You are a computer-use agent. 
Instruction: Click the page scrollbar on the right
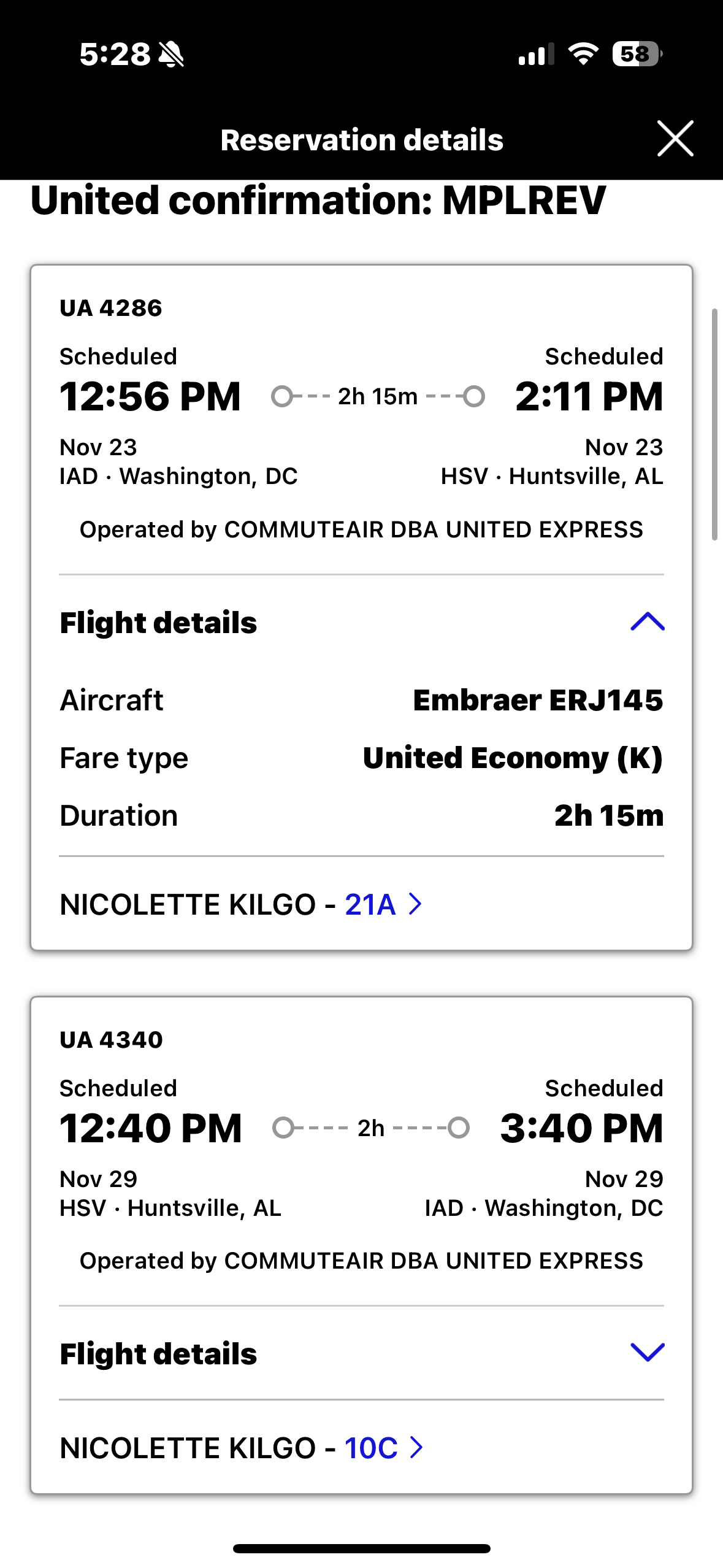[x=714, y=425]
